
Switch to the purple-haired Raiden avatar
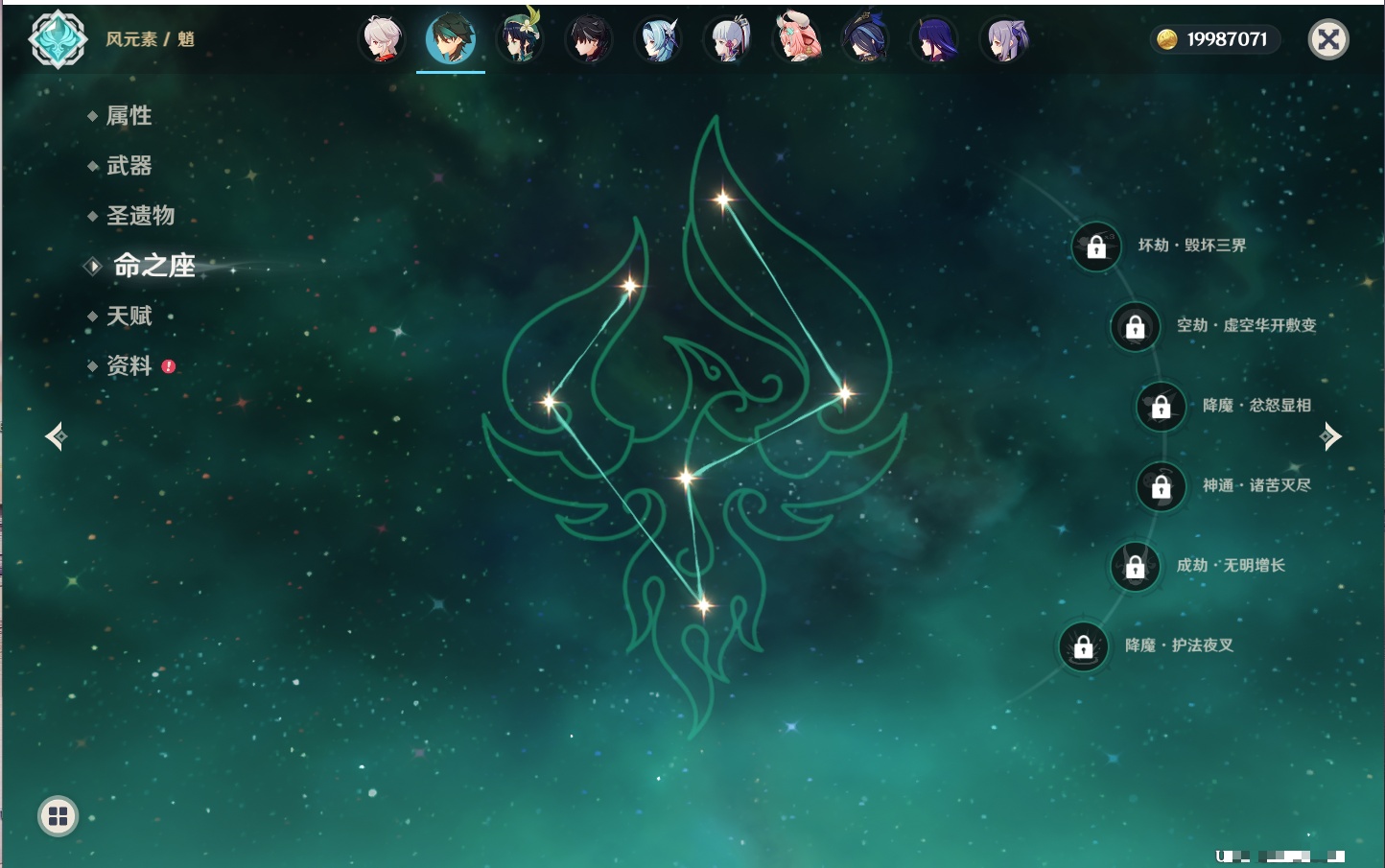[935, 39]
